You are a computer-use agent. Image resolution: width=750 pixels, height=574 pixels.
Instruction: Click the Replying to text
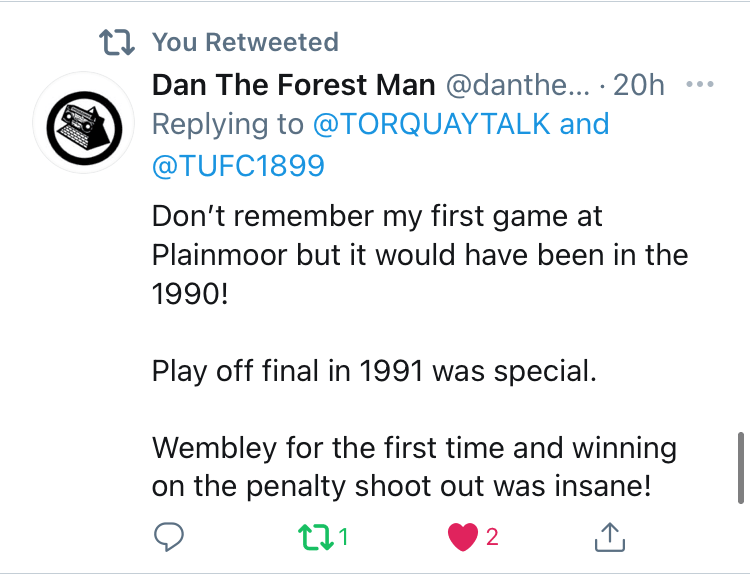click(x=228, y=124)
